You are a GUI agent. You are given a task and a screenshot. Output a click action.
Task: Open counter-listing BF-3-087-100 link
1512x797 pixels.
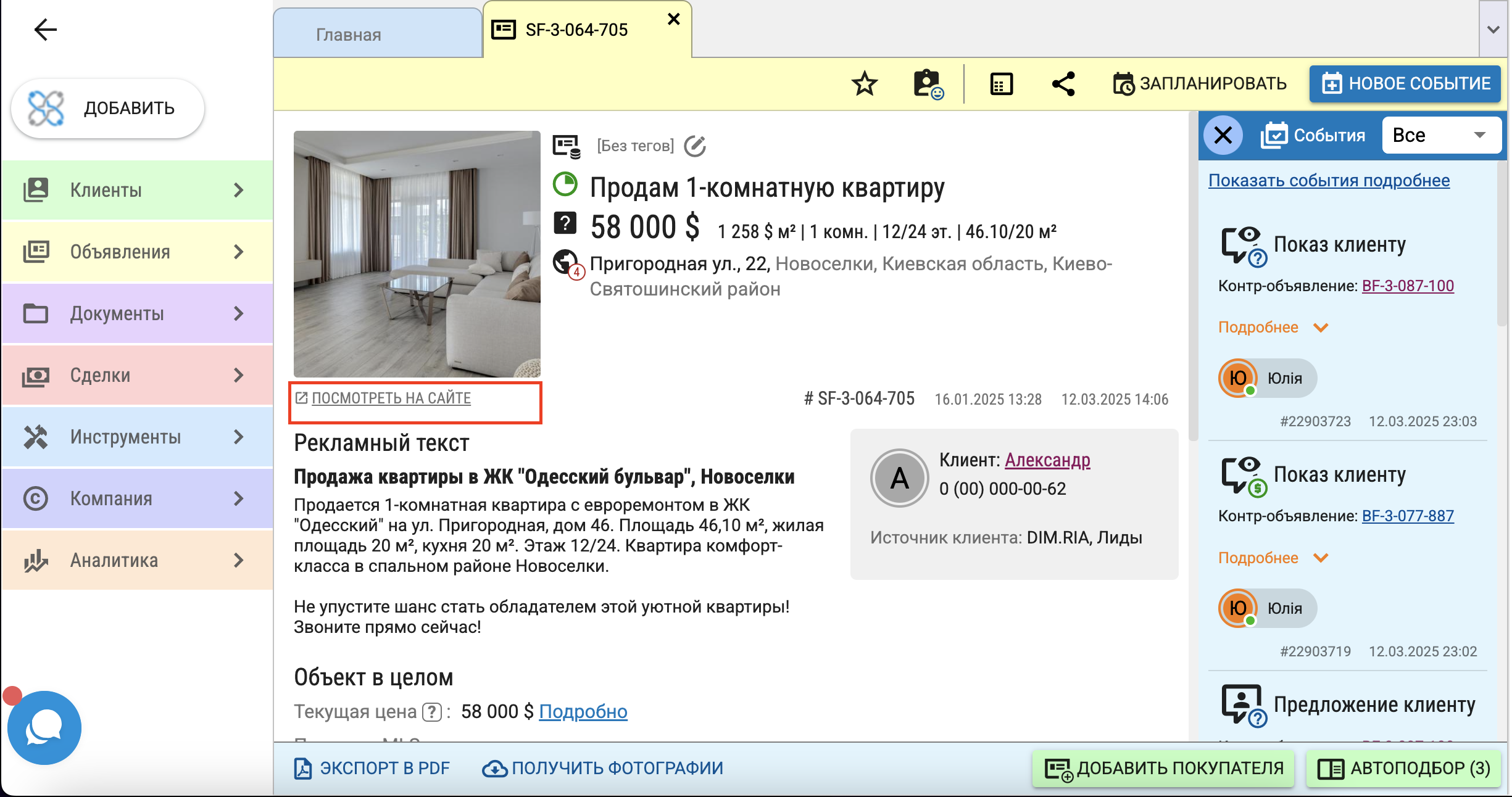(1408, 286)
